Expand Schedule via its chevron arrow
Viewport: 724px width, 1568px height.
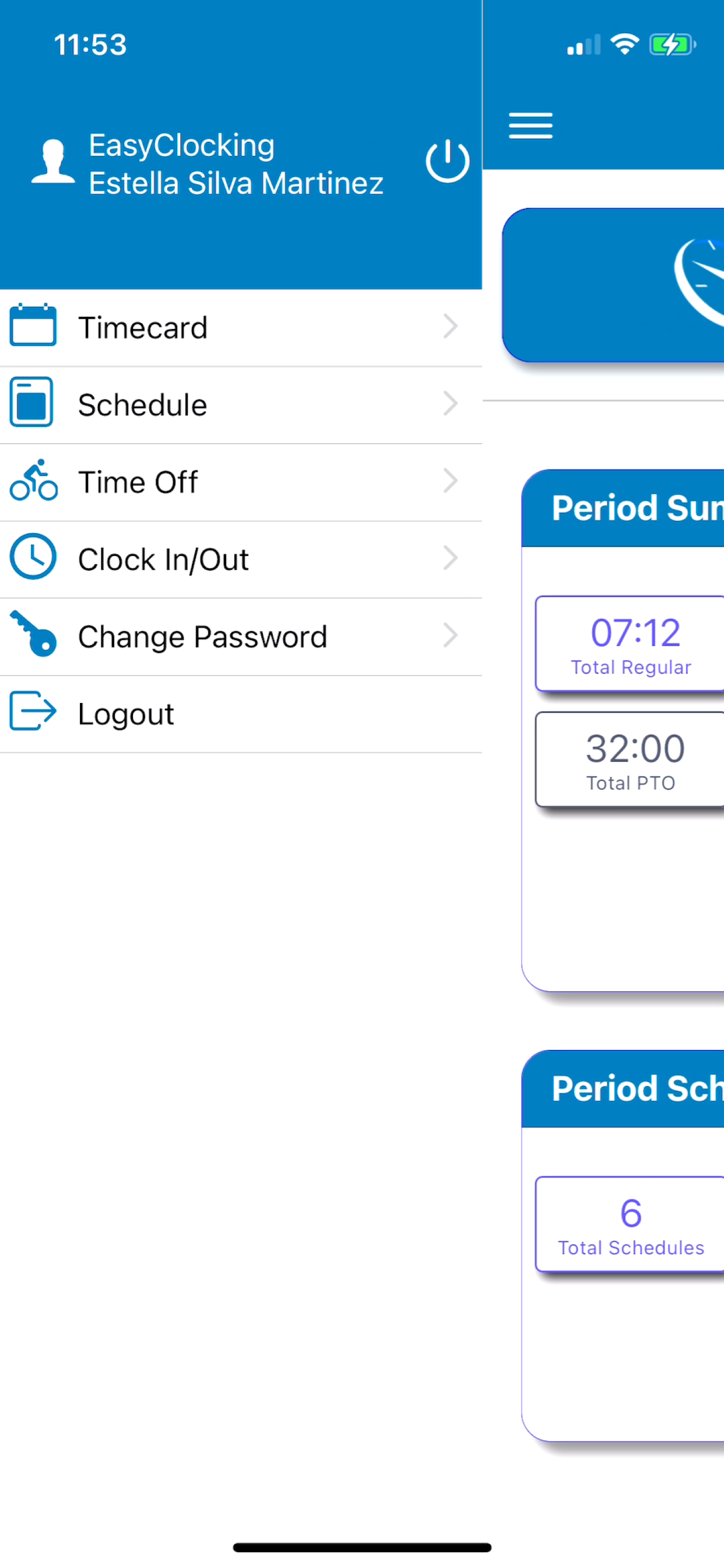tap(450, 404)
